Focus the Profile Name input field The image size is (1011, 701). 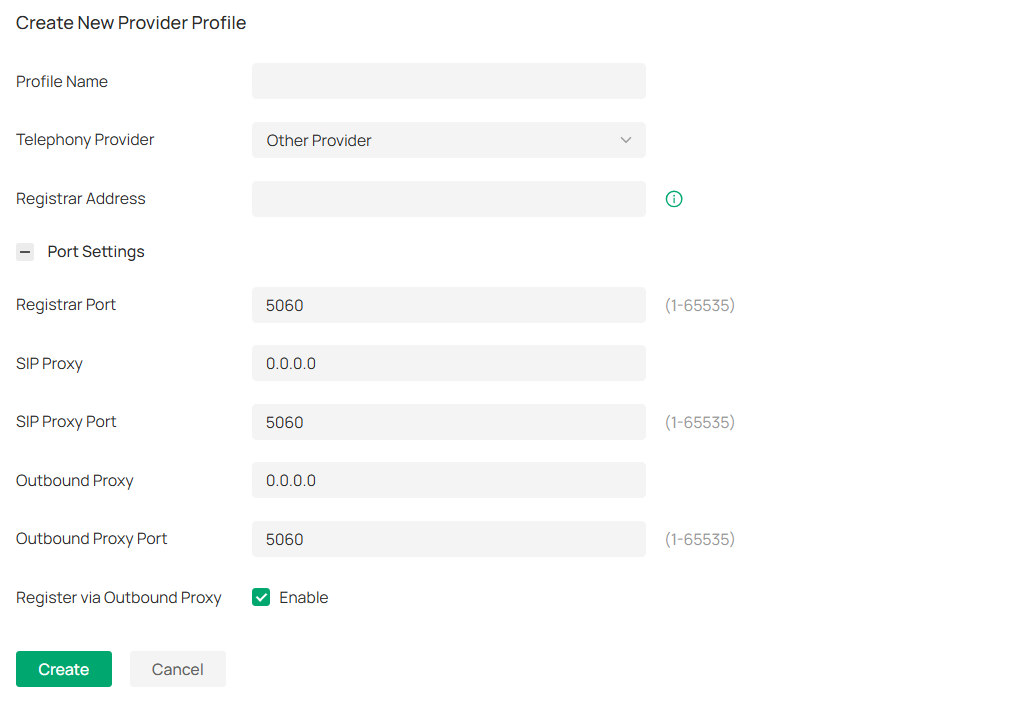pos(448,81)
